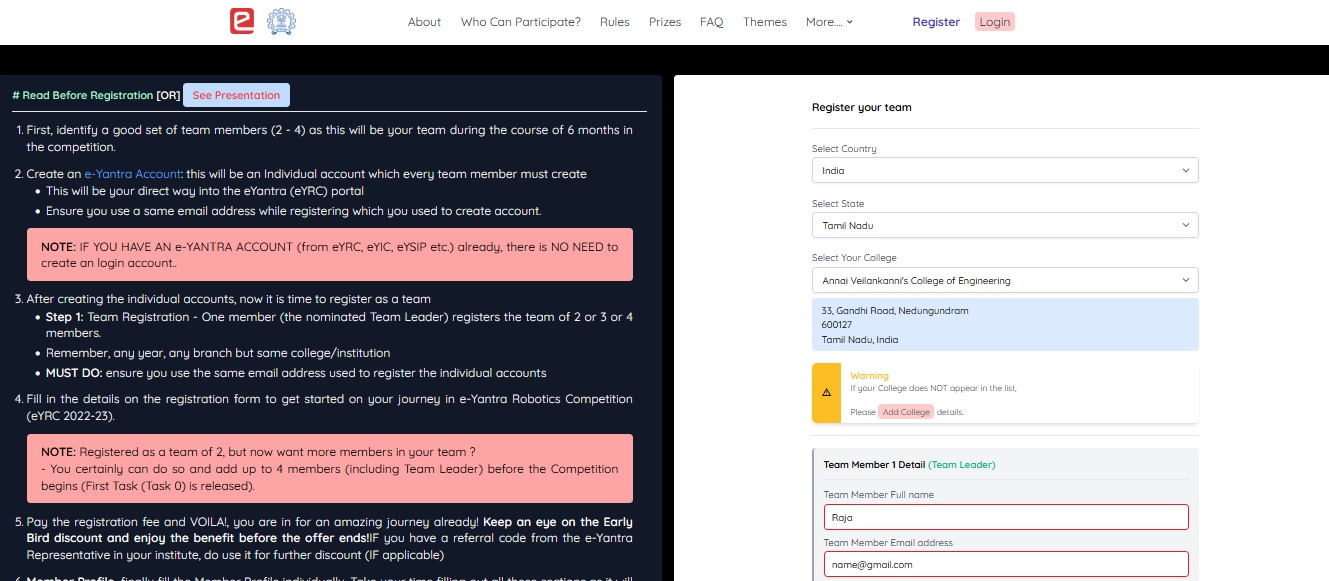Open the e-Yantra Account link
The height and width of the screenshot is (581, 1329).
point(133,174)
